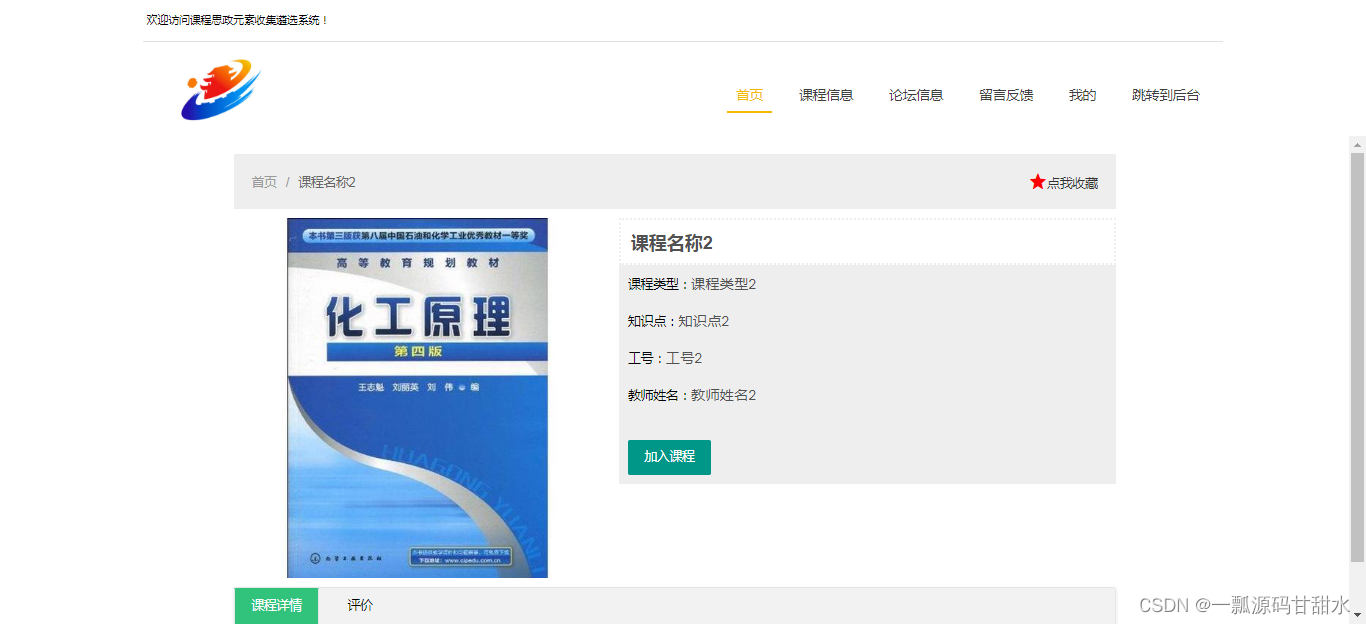The height and width of the screenshot is (624, 1366).
Task: Open the 首页 navigation item
Action: click(x=749, y=95)
